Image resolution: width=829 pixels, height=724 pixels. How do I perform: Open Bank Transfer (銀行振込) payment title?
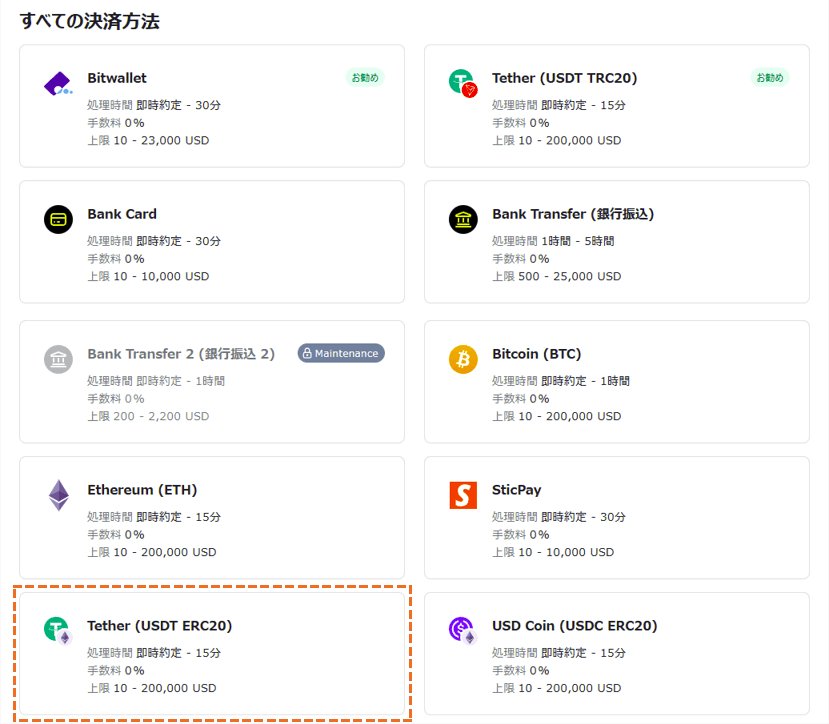tap(573, 214)
